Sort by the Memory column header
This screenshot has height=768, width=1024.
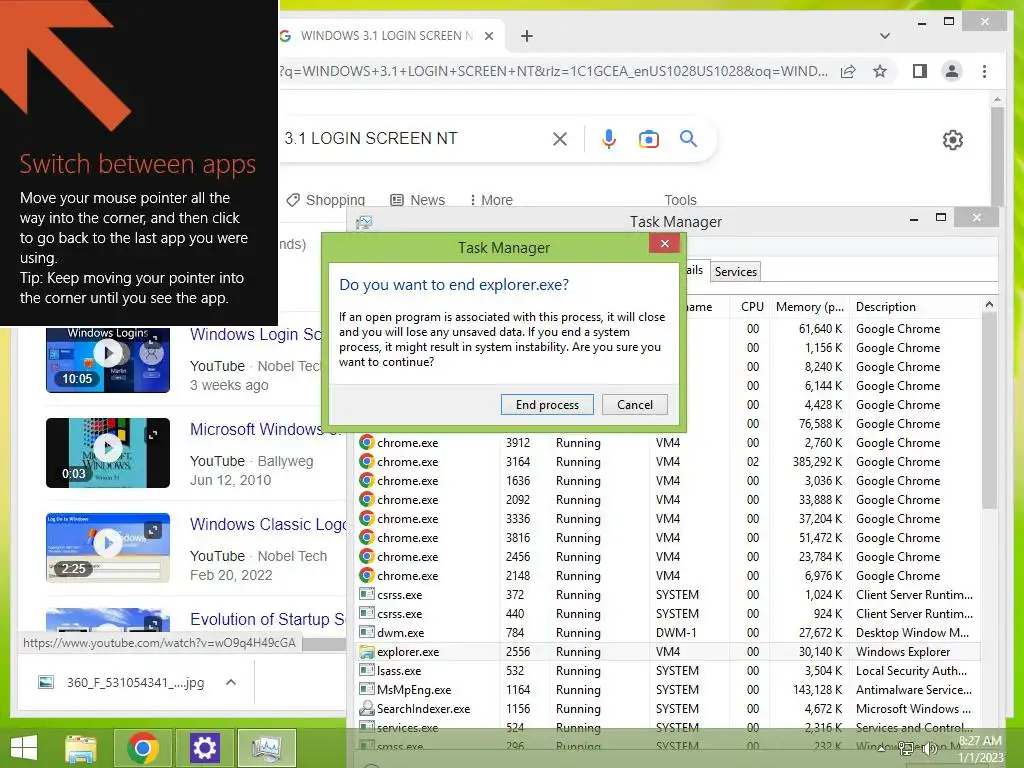click(809, 307)
